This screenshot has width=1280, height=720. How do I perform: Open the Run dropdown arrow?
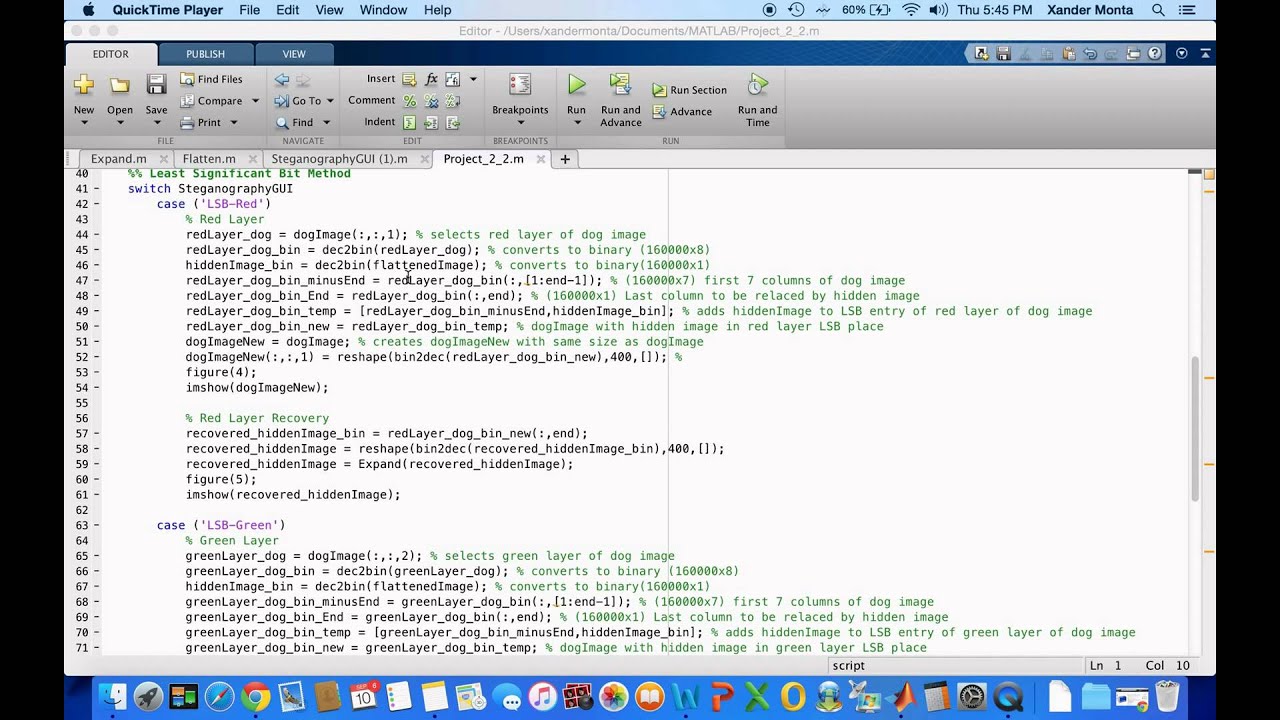577,123
